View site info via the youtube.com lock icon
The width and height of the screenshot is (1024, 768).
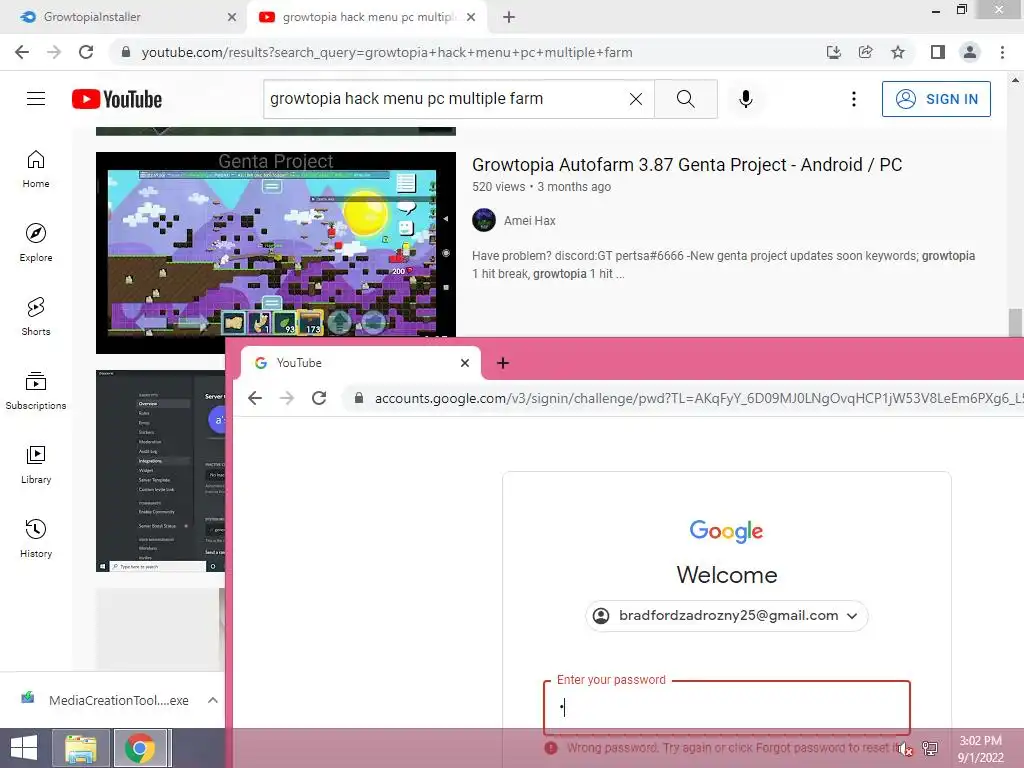(126, 52)
